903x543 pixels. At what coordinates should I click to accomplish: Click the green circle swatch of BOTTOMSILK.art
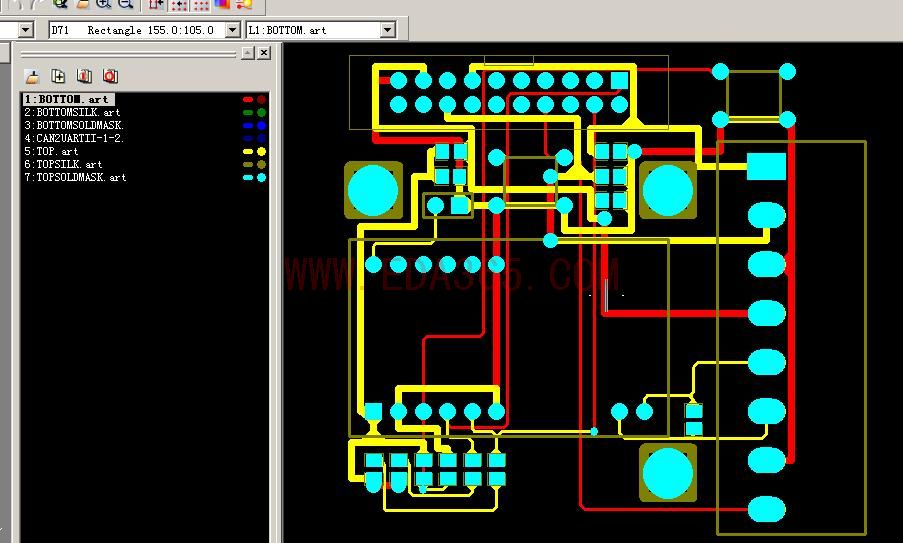[x=261, y=113]
